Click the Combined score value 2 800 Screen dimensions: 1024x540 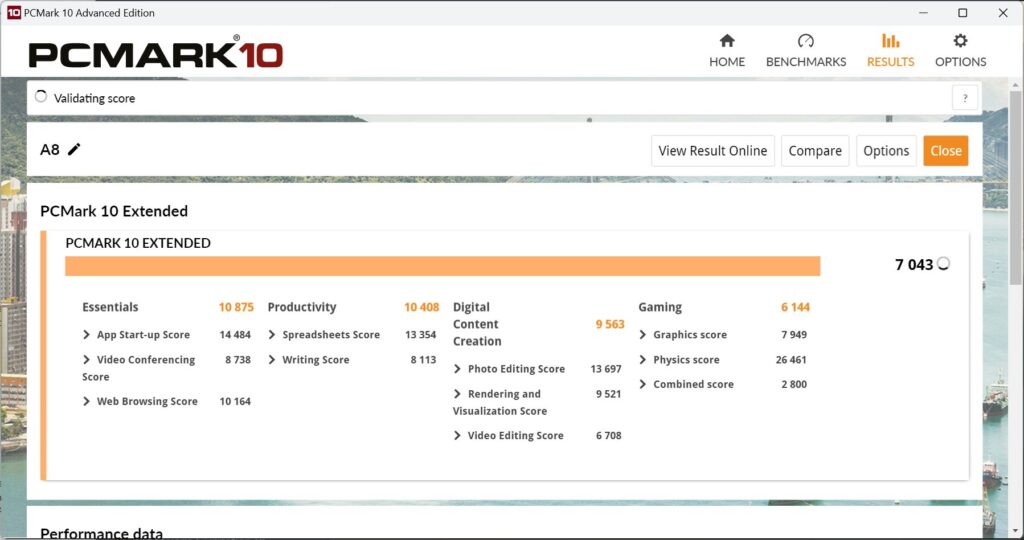794,384
